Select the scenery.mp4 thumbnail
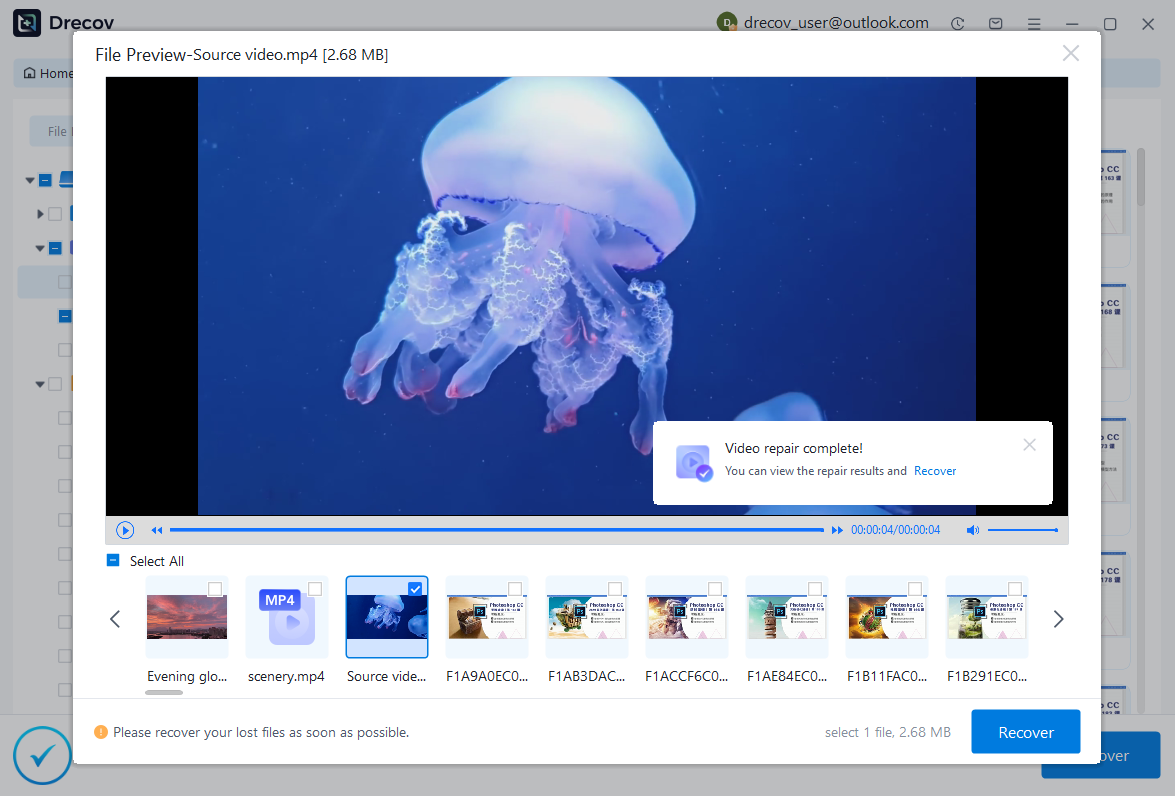Screen dimensions: 1175x796 (x=286, y=617)
